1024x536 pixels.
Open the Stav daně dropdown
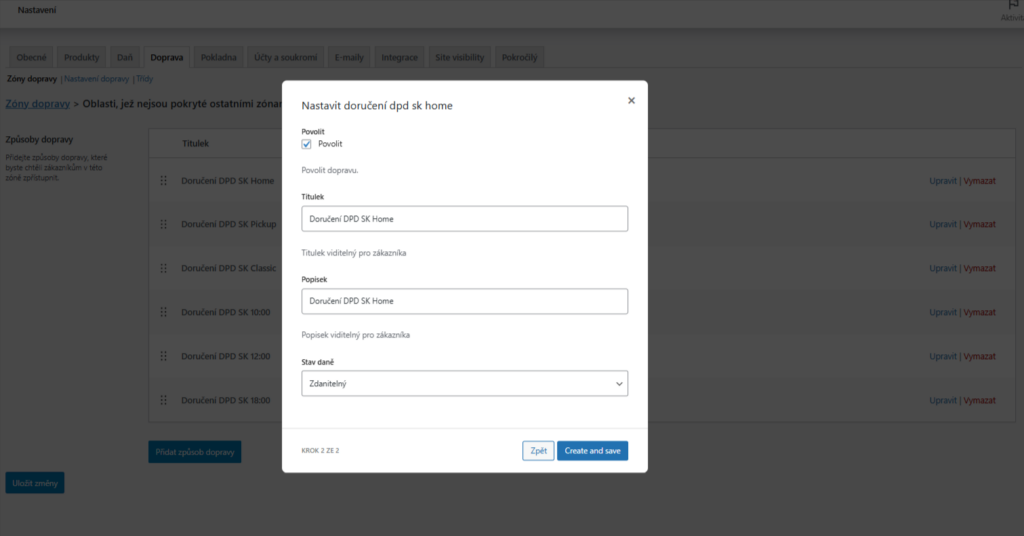(x=464, y=383)
